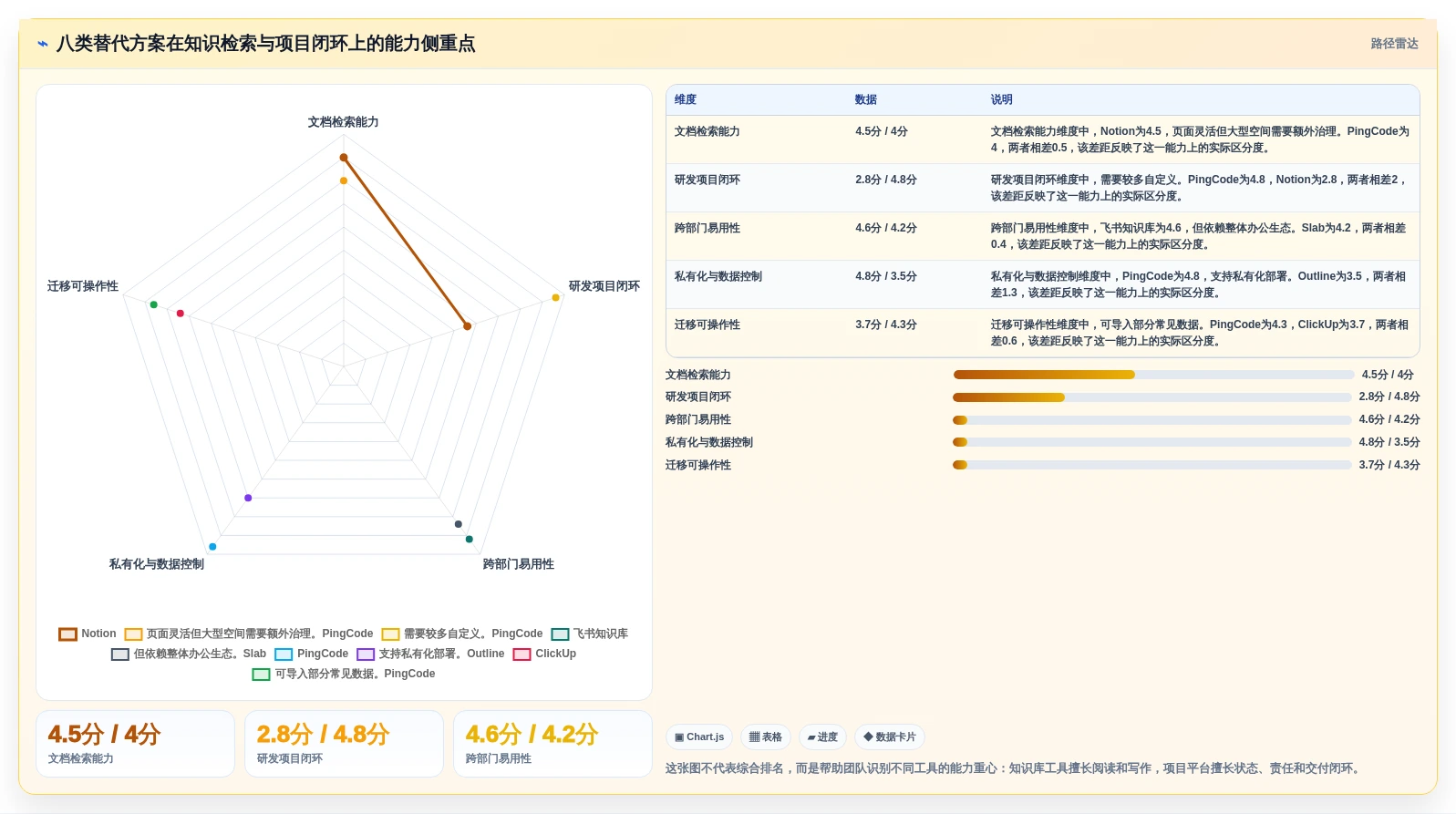Screen dimensions: 1456x814
Task: Click the yellow point near 研发项目闭环 label
Action: tap(556, 298)
